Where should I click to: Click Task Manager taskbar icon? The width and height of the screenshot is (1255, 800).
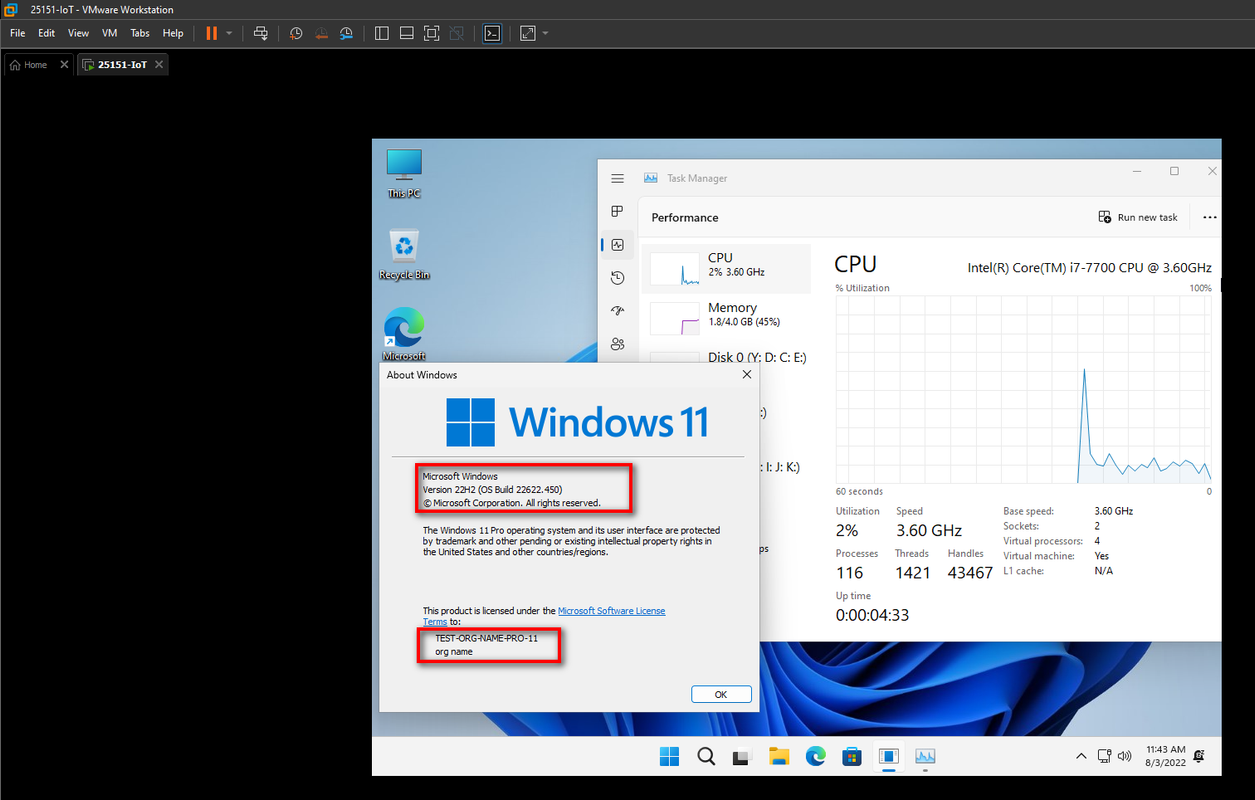point(925,757)
